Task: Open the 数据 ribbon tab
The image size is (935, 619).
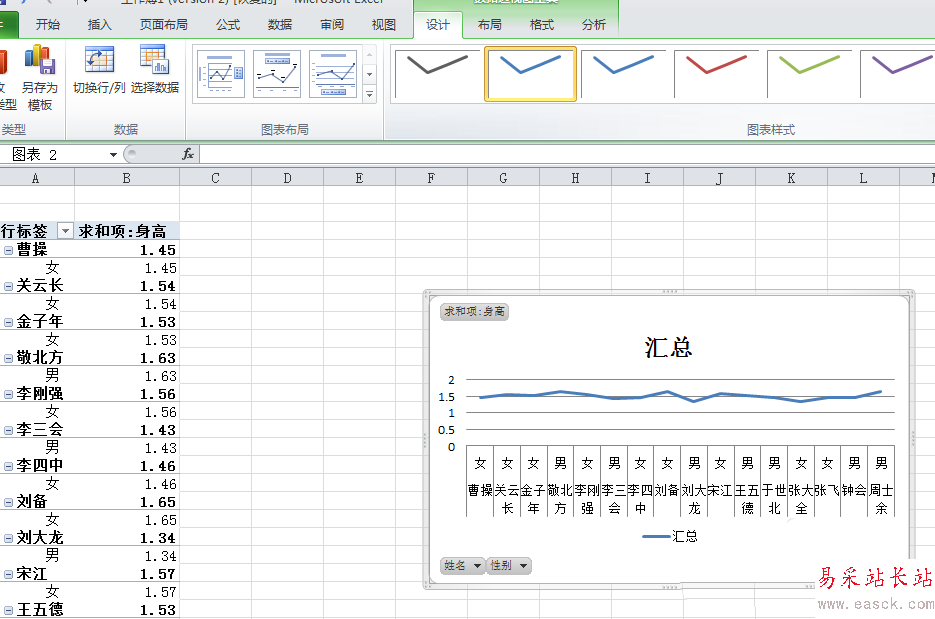Action: (280, 25)
